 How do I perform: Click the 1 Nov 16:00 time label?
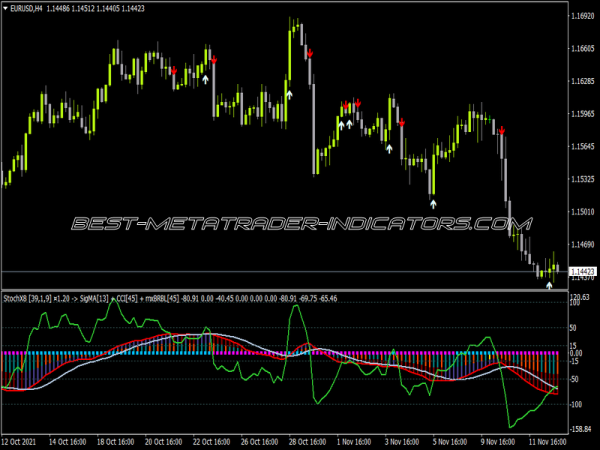(x=354, y=442)
